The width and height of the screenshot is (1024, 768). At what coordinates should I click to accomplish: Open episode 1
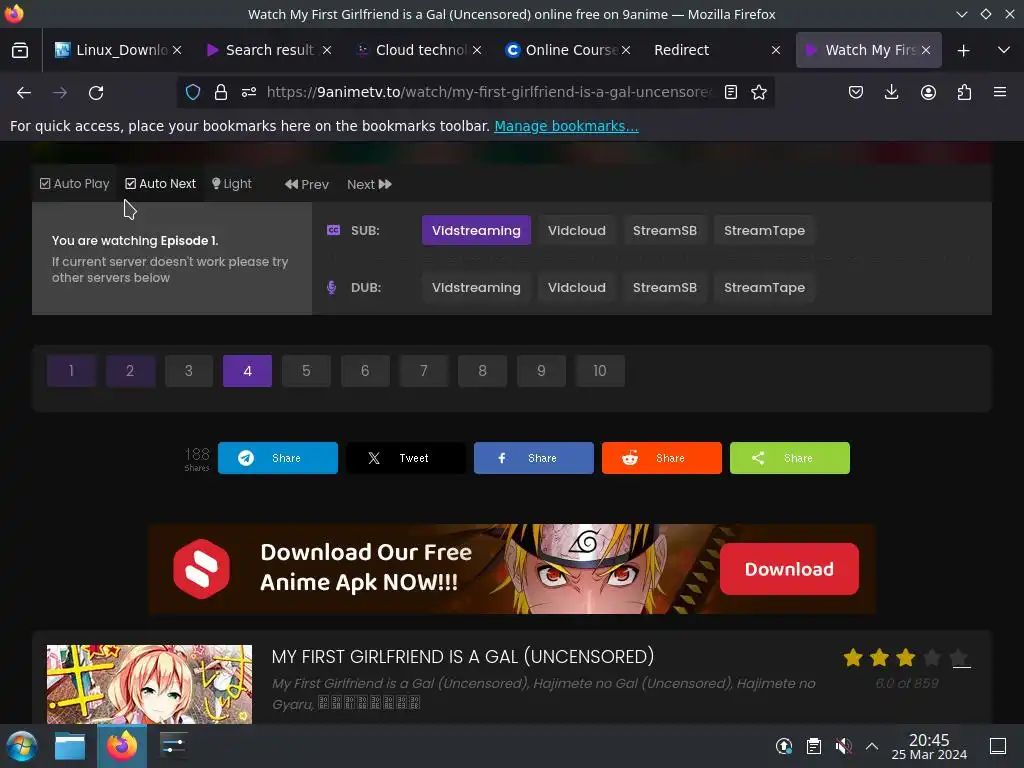click(71, 371)
